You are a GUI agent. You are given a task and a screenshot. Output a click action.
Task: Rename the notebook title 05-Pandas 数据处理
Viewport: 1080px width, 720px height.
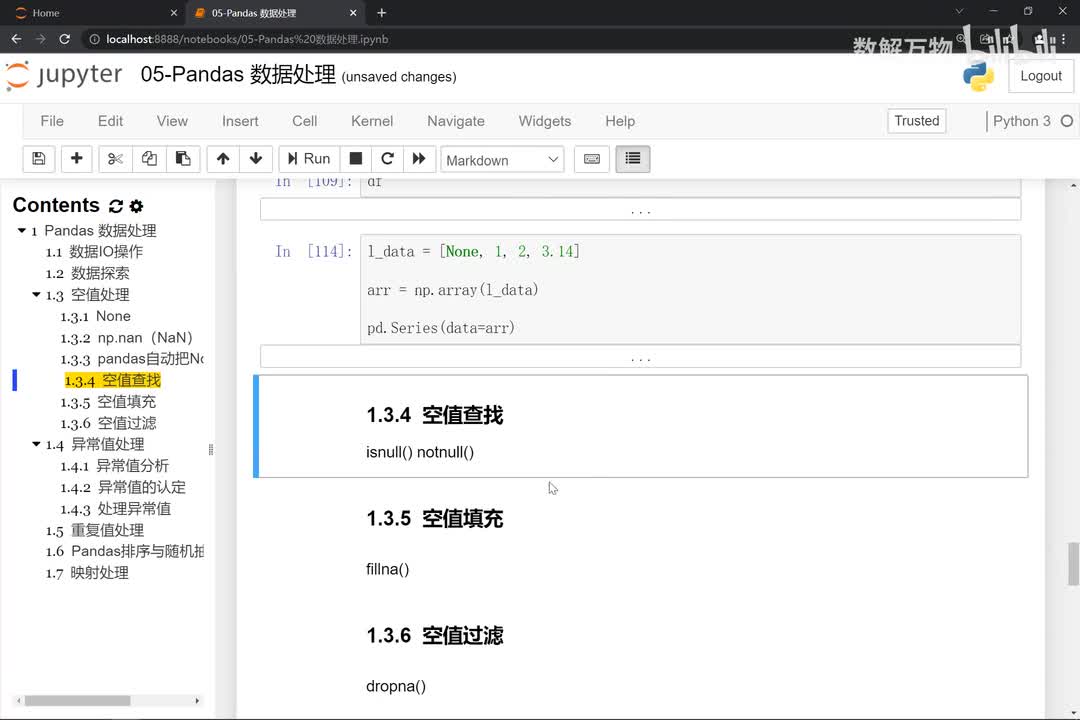[x=238, y=74]
